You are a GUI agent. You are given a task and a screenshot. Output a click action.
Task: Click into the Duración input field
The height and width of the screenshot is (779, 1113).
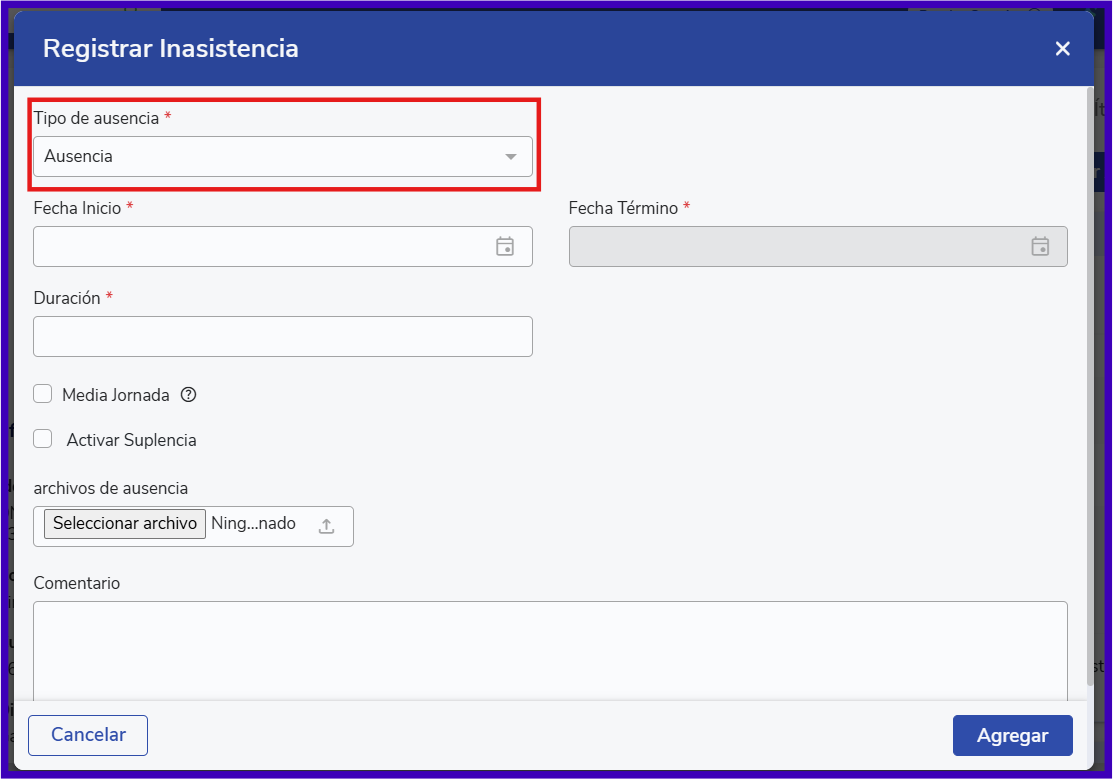[282, 337]
